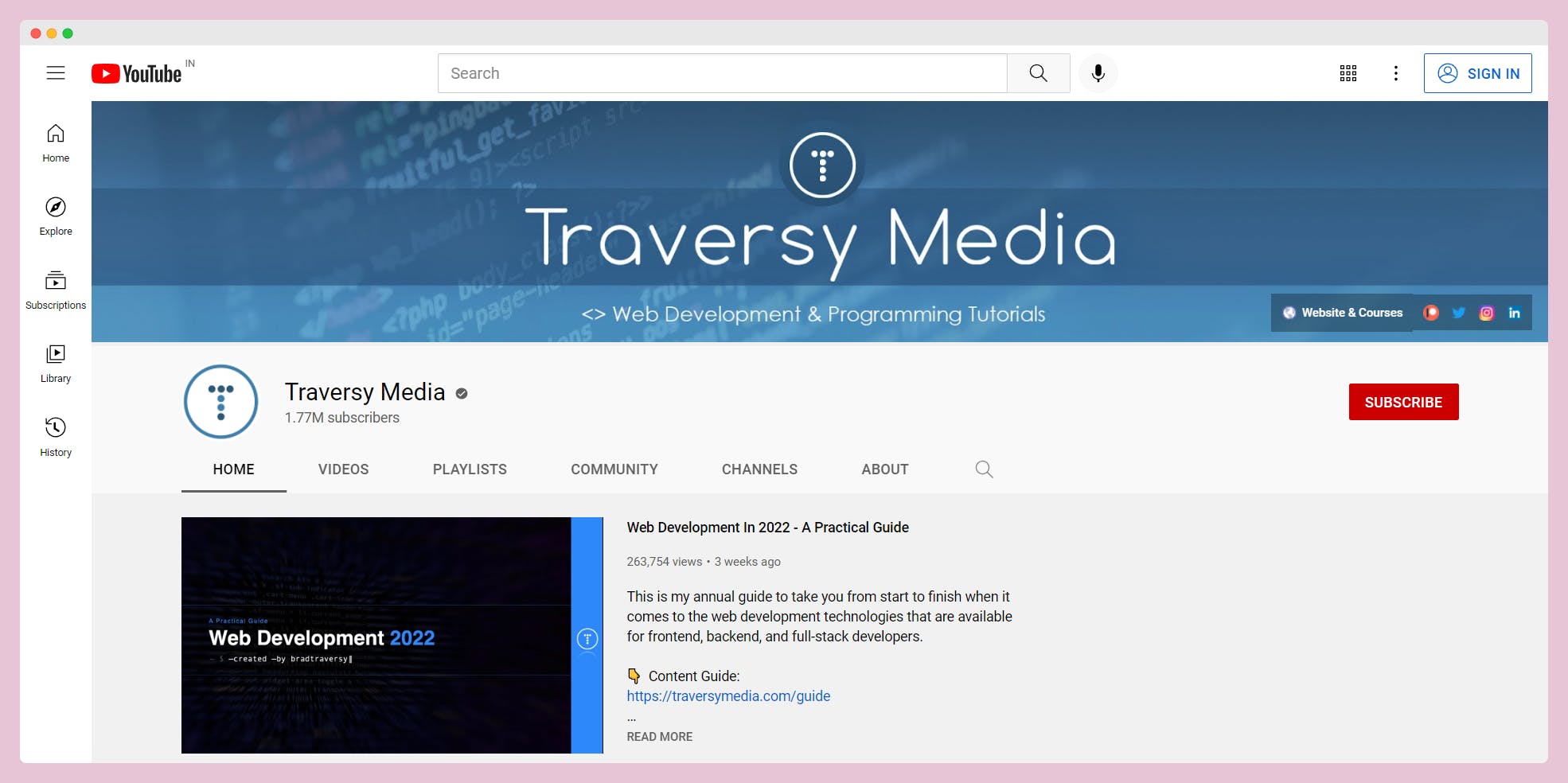Open Library in the sidebar

(56, 364)
